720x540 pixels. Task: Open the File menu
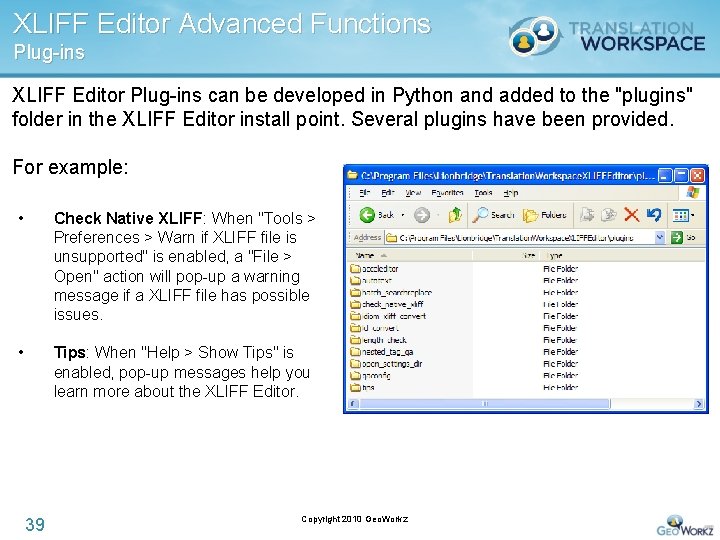point(364,193)
